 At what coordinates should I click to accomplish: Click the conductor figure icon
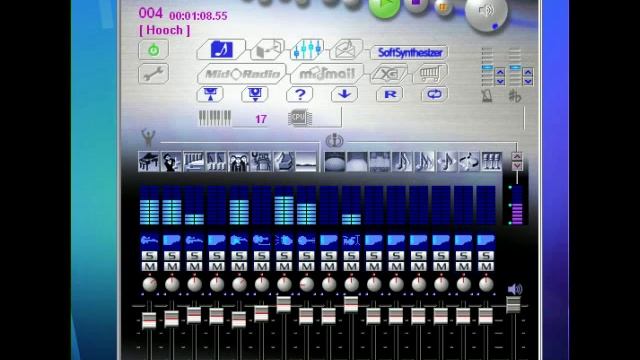point(148,138)
